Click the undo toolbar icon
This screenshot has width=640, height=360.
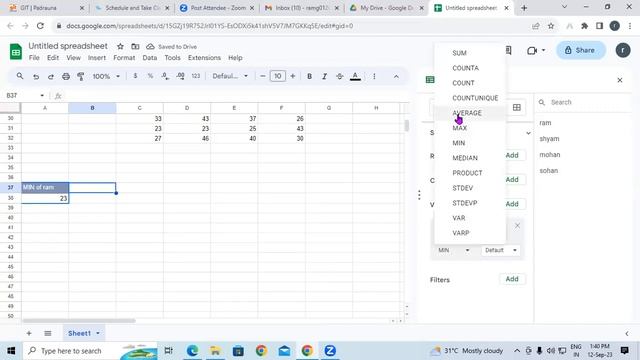click(36, 76)
